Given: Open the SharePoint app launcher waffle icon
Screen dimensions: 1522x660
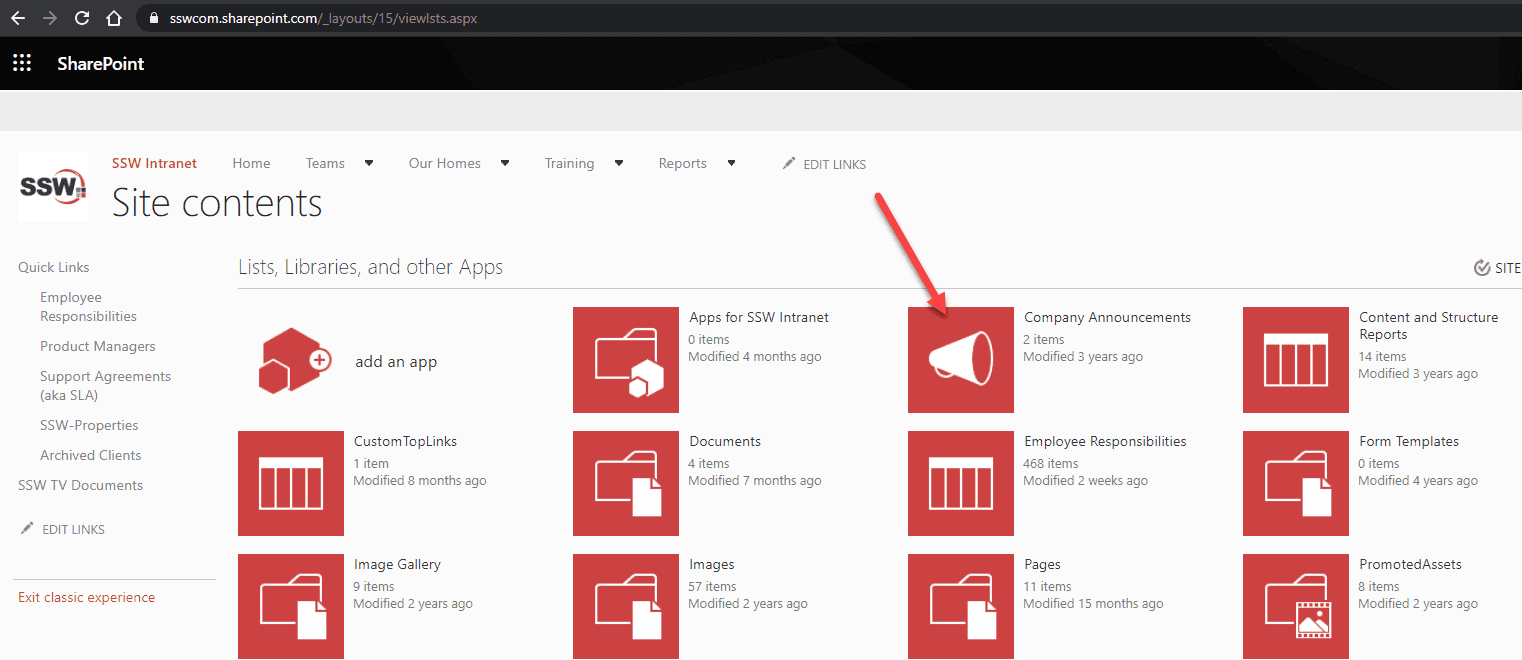Looking at the screenshot, I should click(x=22, y=63).
